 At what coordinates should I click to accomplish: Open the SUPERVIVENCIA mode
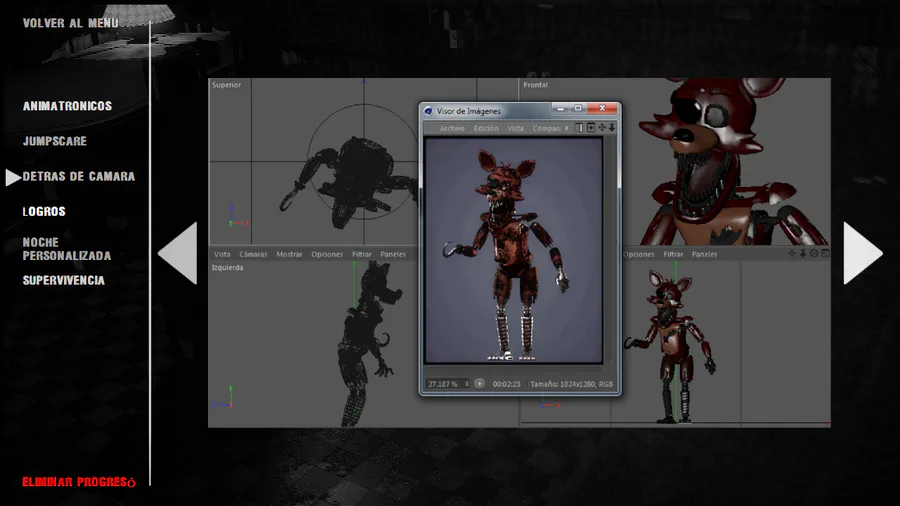[63, 281]
